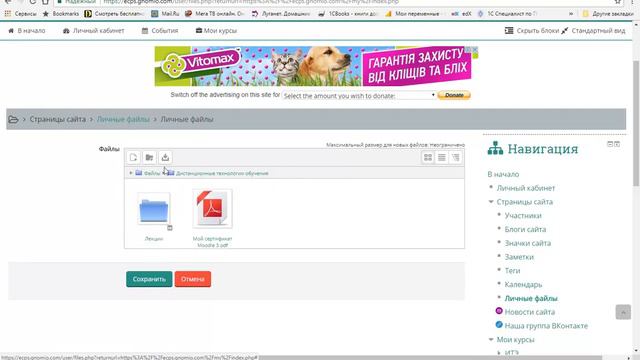This screenshot has height=360, width=640.
Task: Open the Мой сертификат Moodle PDF file
Action: pos(212,208)
